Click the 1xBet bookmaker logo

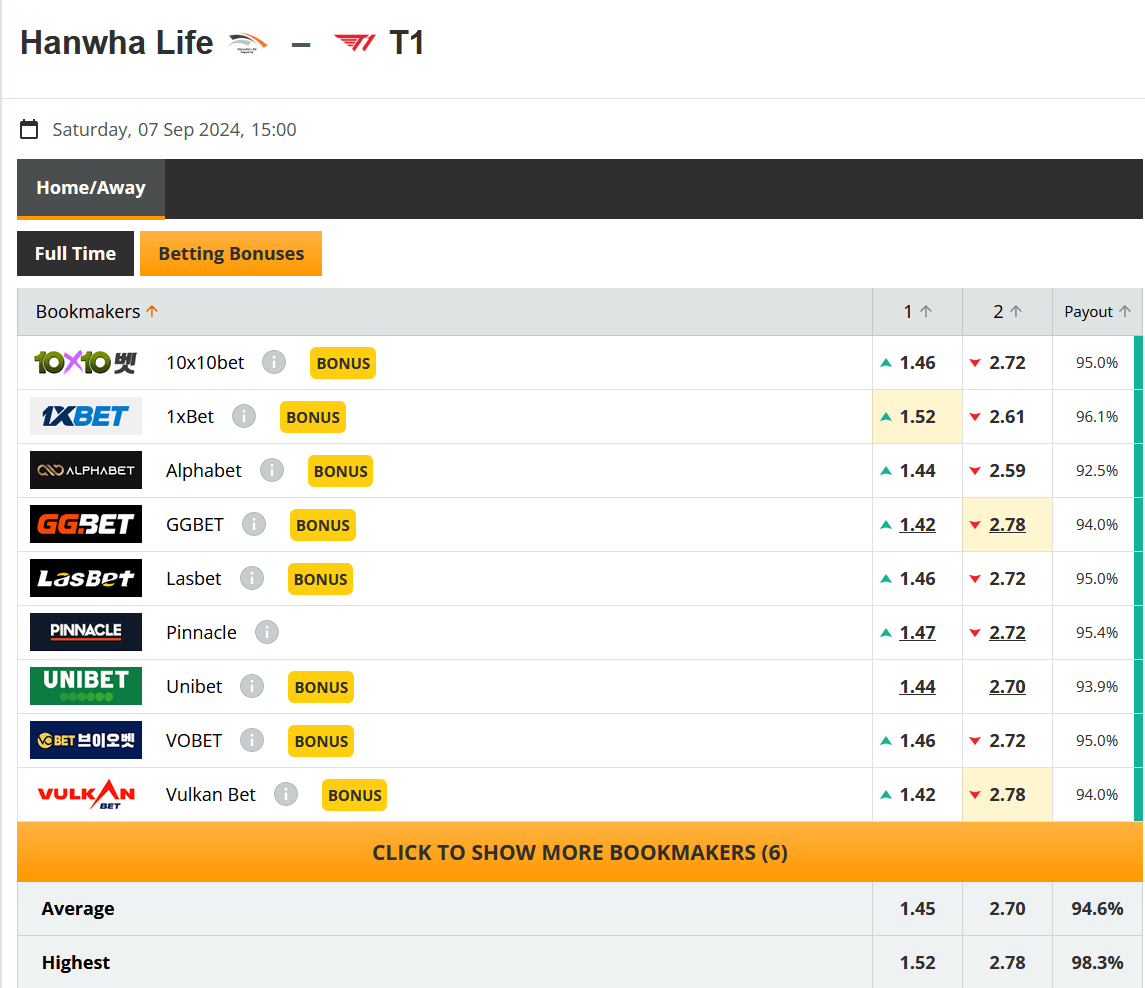coord(85,416)
